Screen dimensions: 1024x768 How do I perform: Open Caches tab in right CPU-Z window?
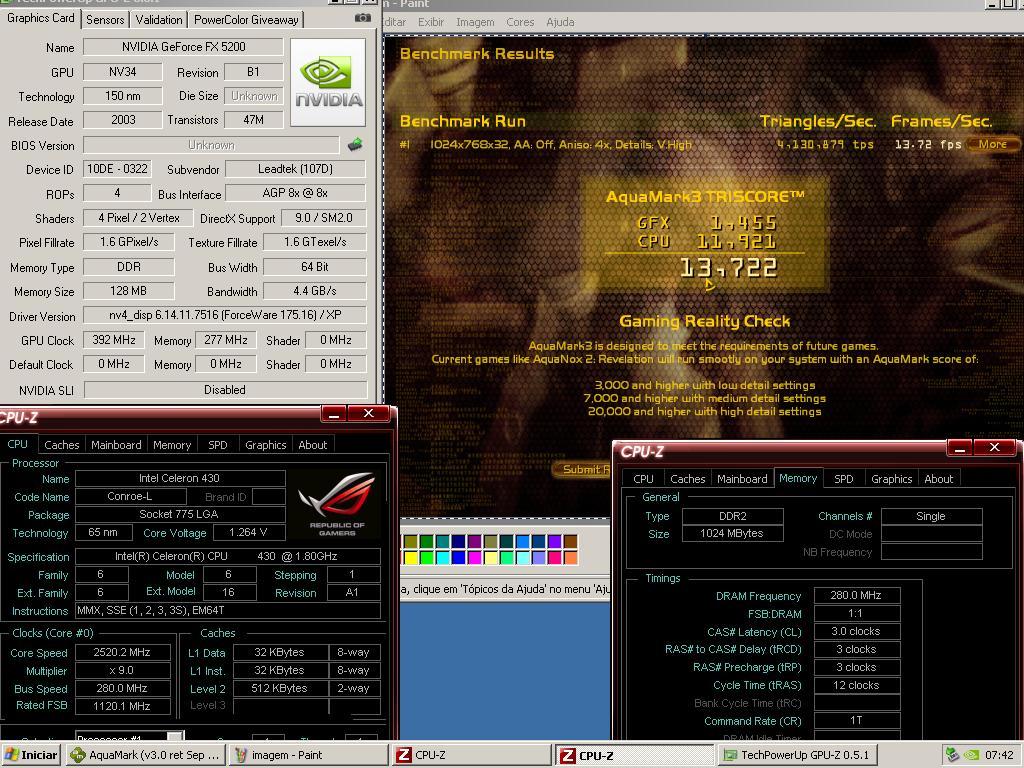(x=688, y=479)
